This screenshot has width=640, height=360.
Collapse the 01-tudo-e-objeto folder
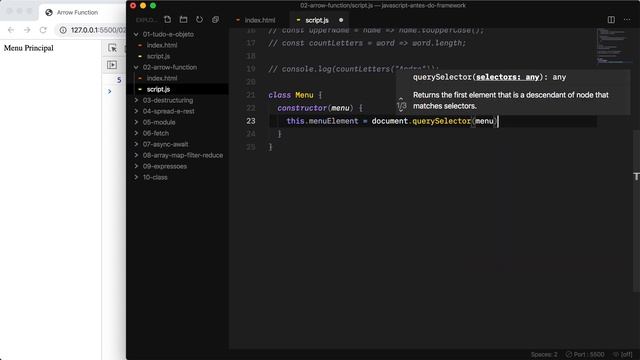(168, 34)
